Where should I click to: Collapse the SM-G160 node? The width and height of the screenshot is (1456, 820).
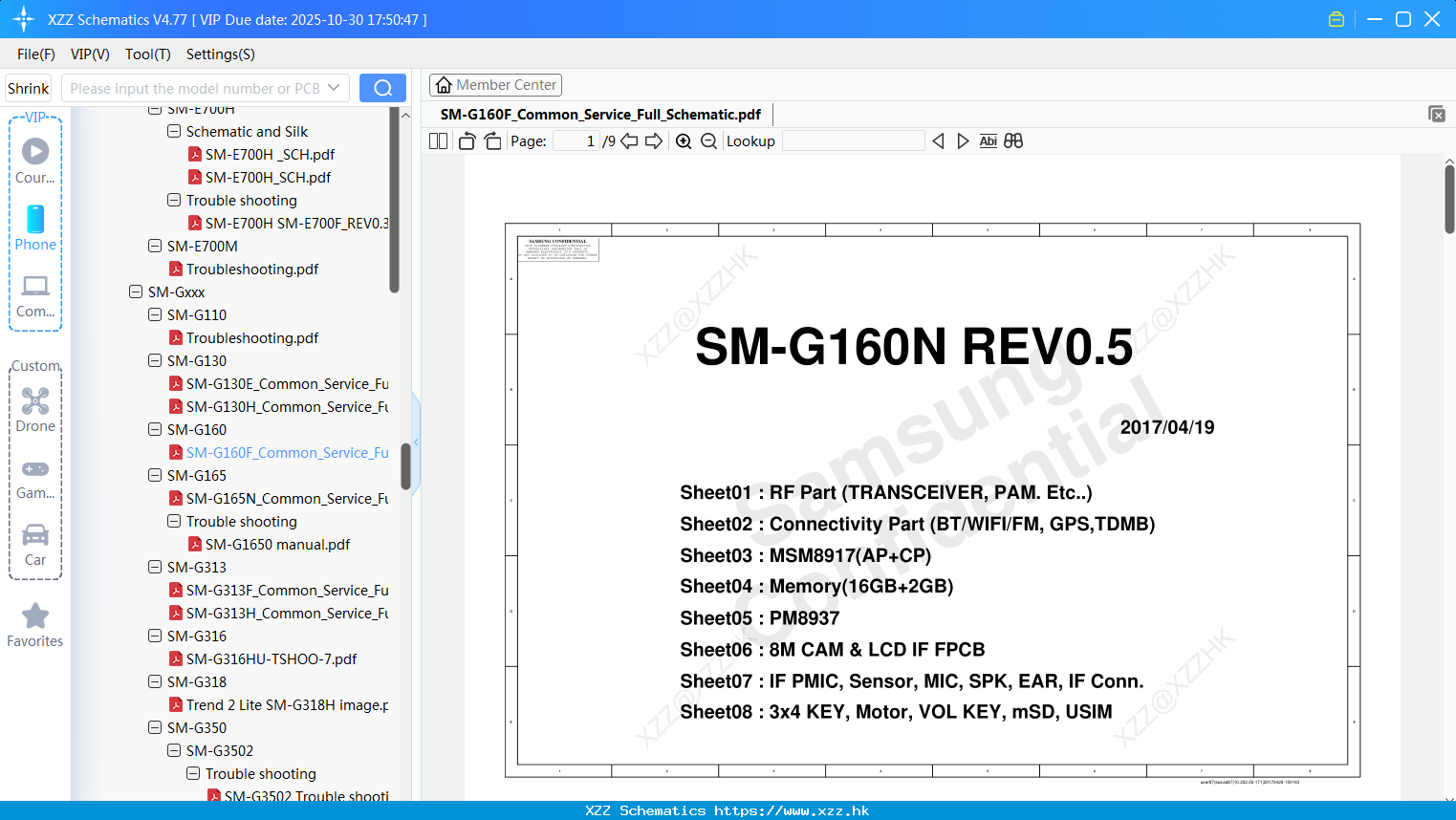155,429
